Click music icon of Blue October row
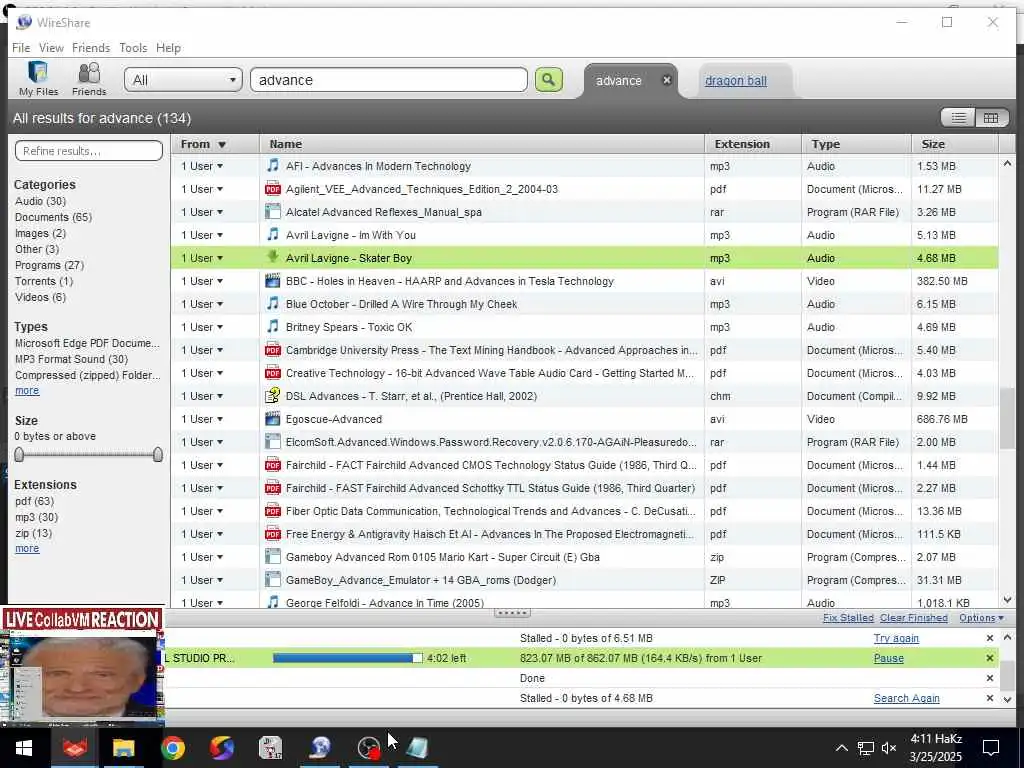 pos(273,304)
